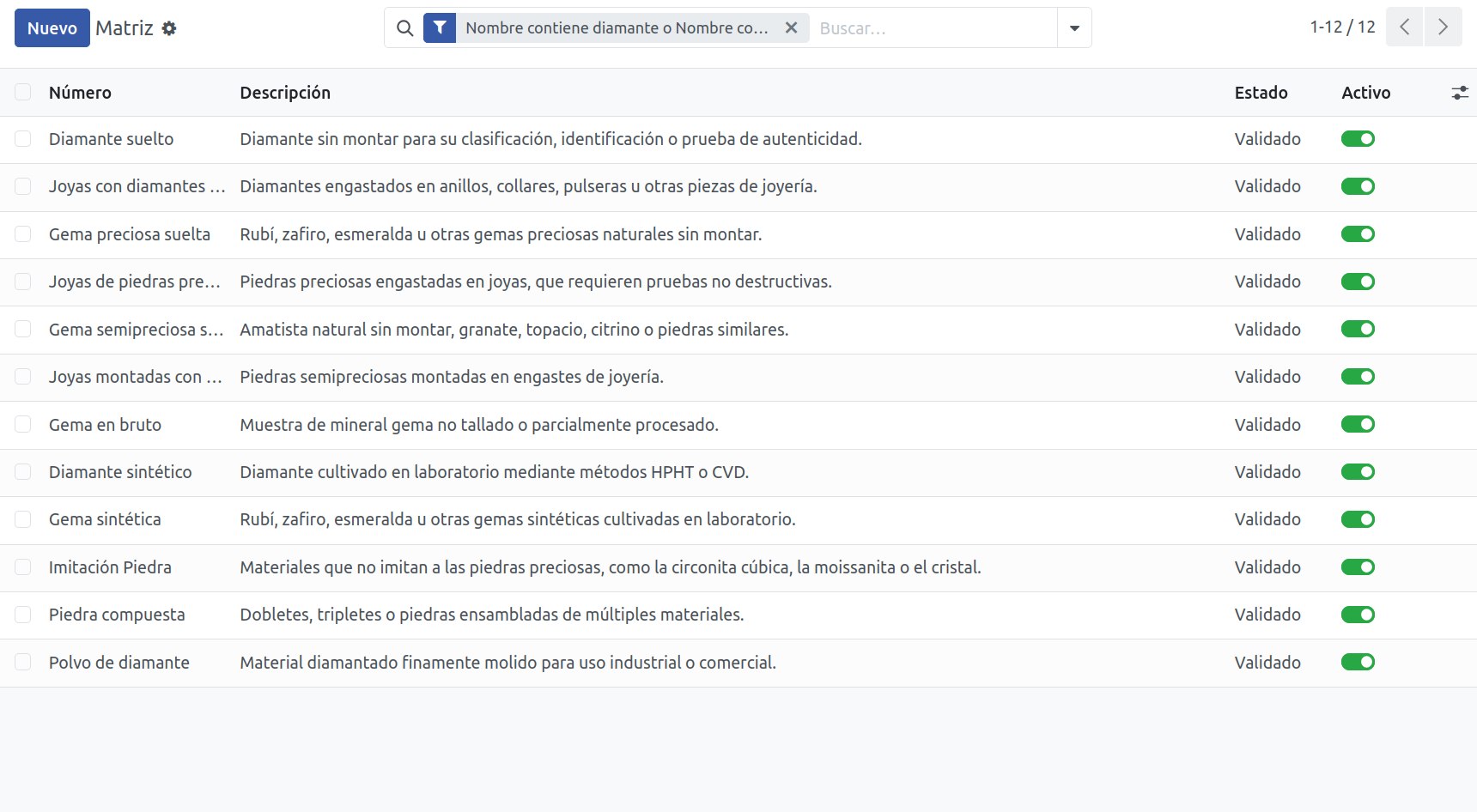Check the Joyas con diamantes row checkbox
Image resolution: width=1477 pixels, height=812 pixels.
point(23,186)
